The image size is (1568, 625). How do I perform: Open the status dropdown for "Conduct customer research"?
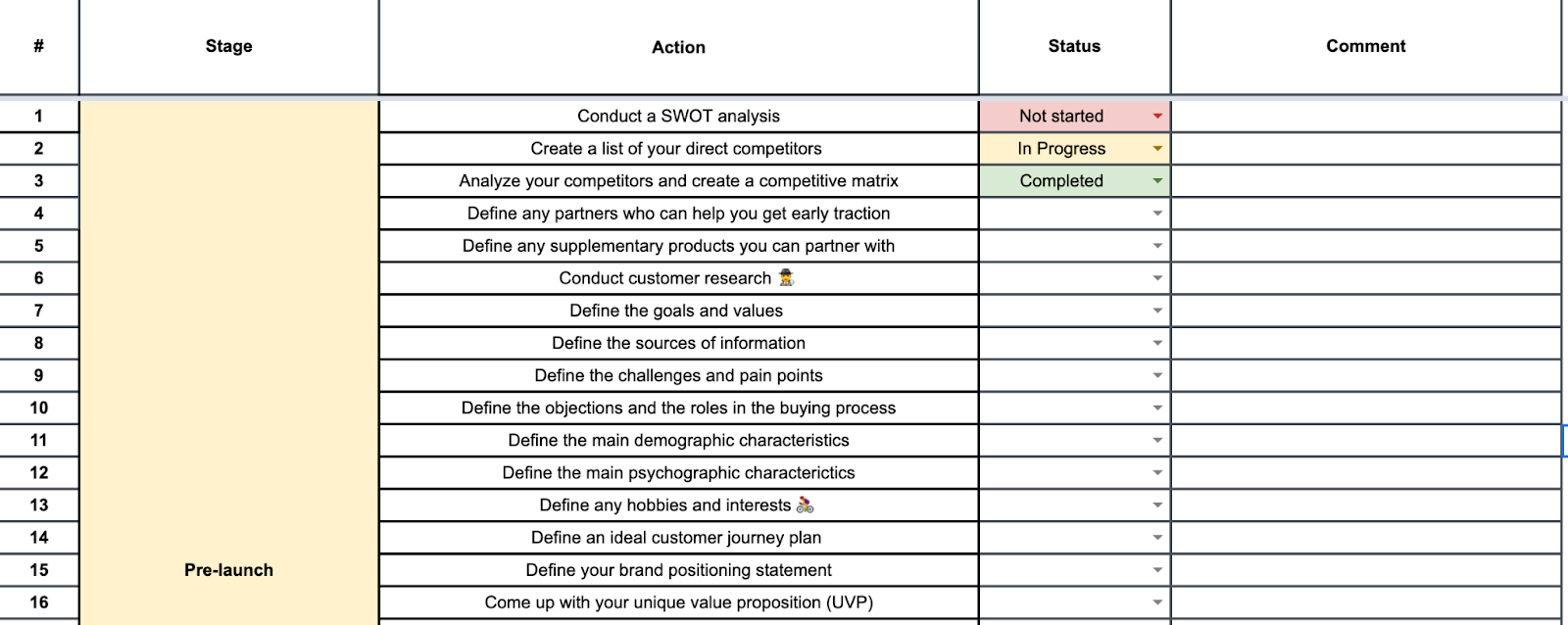1157,278
